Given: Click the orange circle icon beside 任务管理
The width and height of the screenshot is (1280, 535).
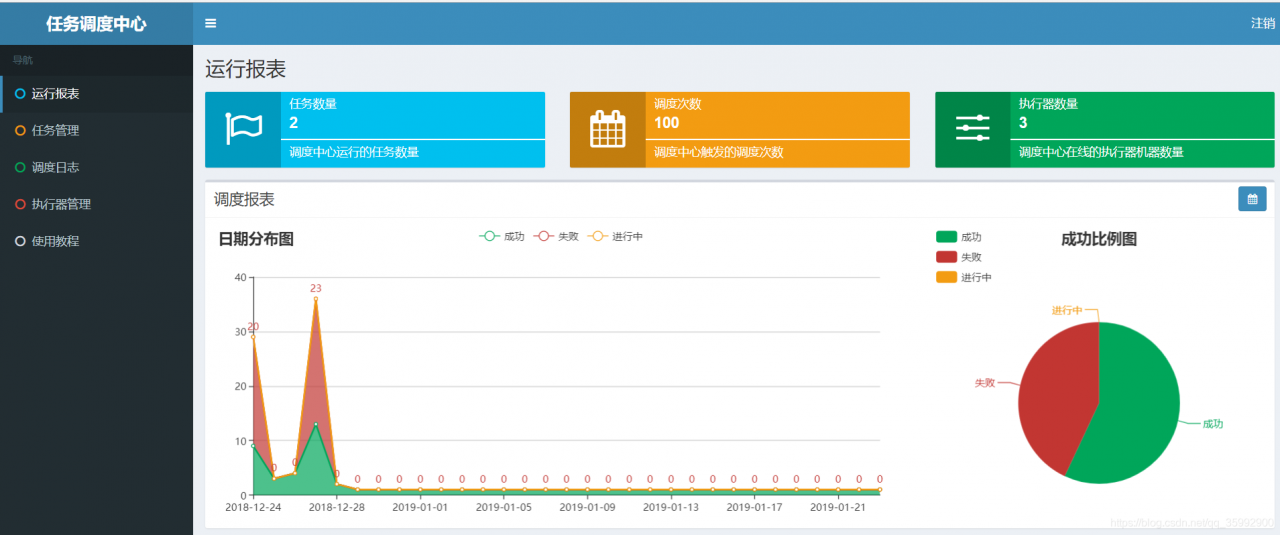Looking at the screenshot, I should (20, 130).
